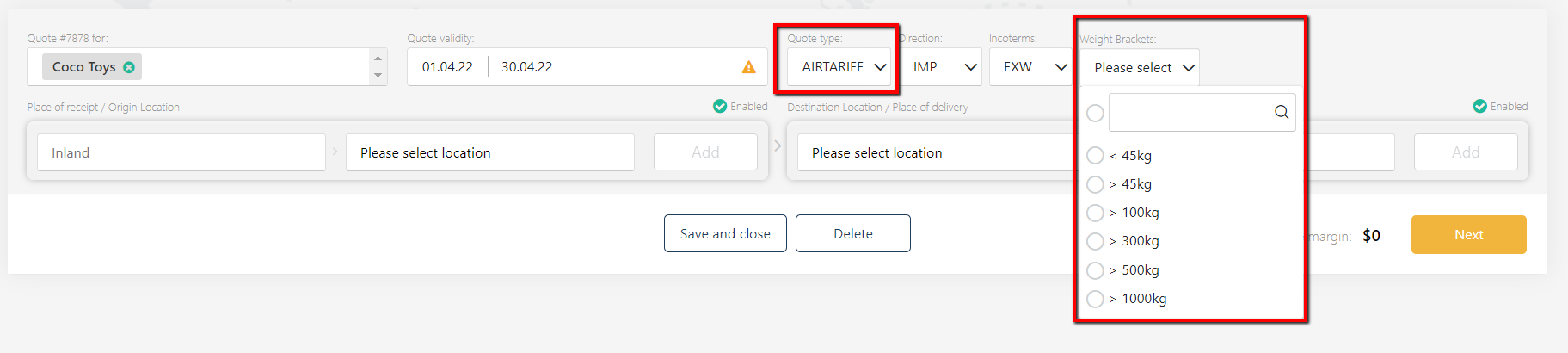Click the weight brackets search field
This screenshot has width=1568, height=353.
tap(1191, 112)
